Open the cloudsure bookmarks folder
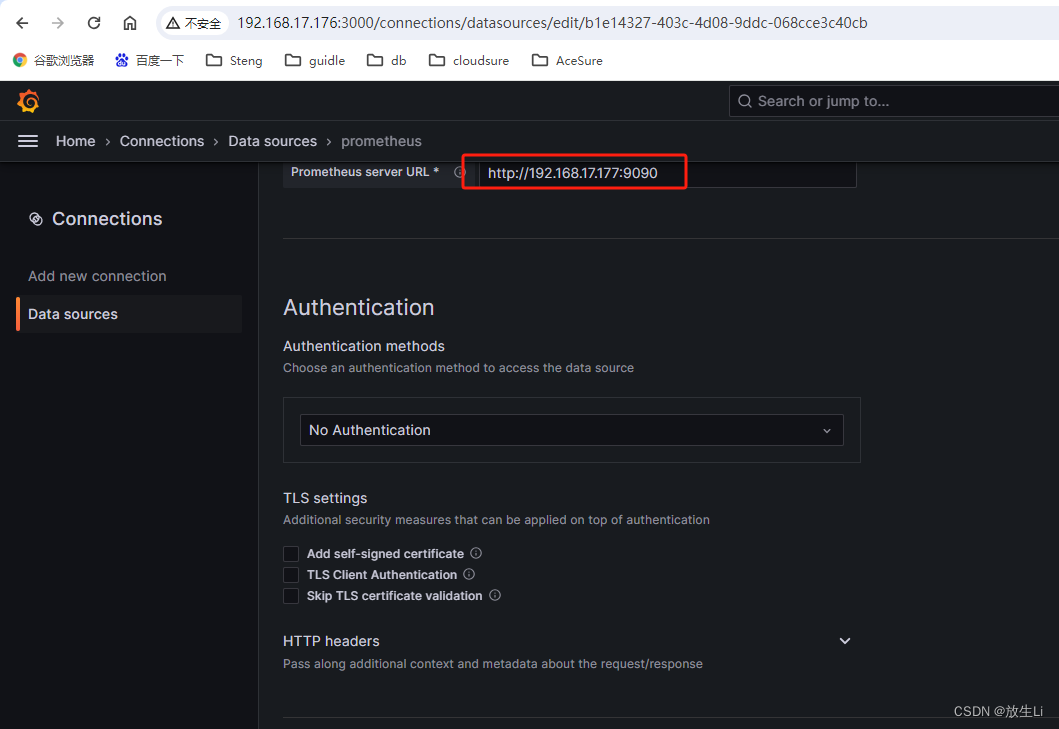 point(468,60)
